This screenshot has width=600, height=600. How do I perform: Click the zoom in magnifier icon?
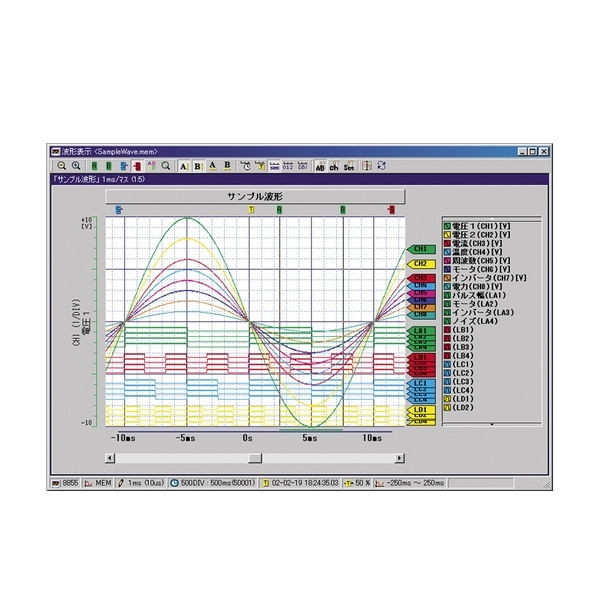tap(75, 166)
